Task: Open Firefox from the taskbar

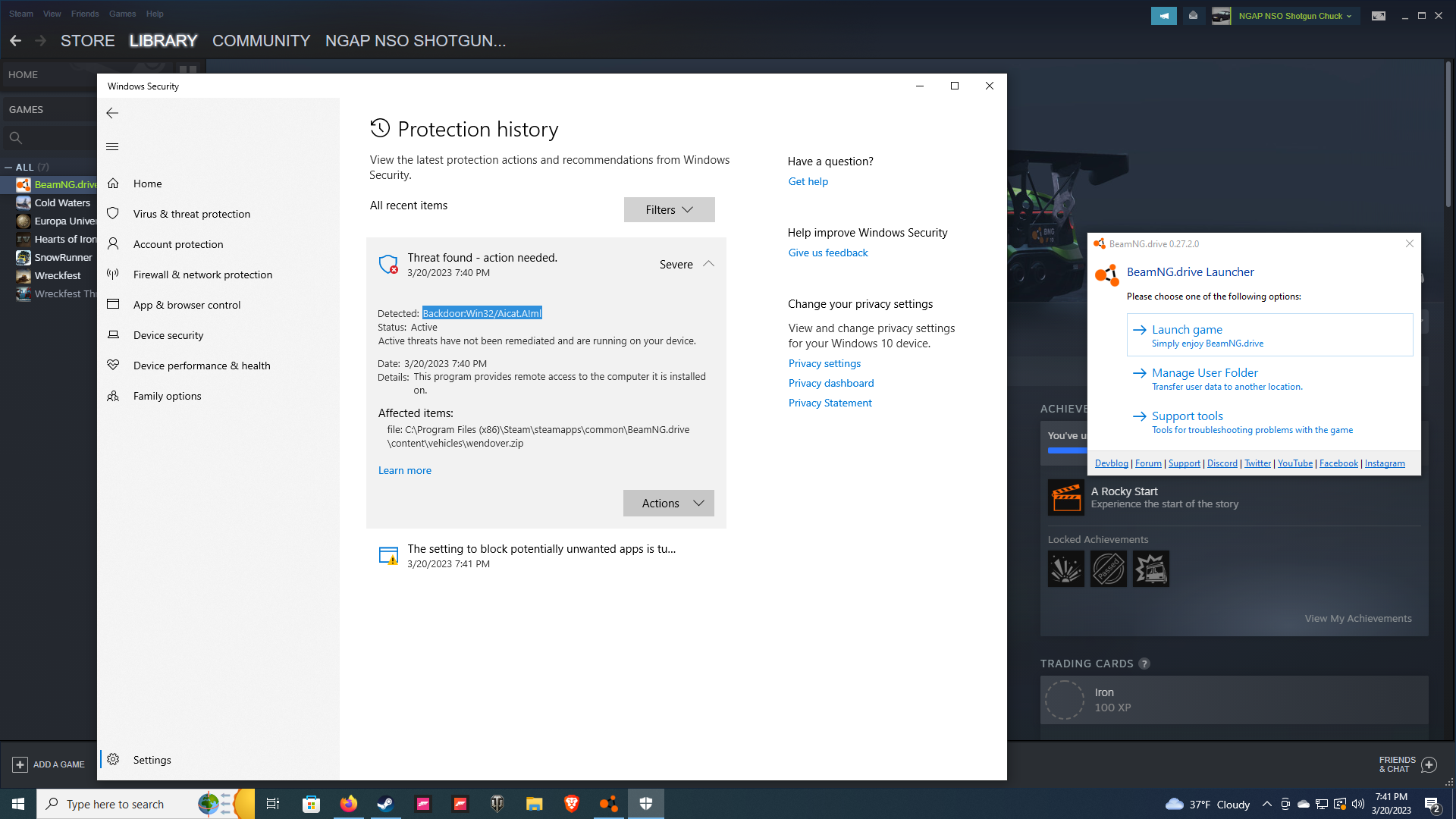Action: point(348,804)
